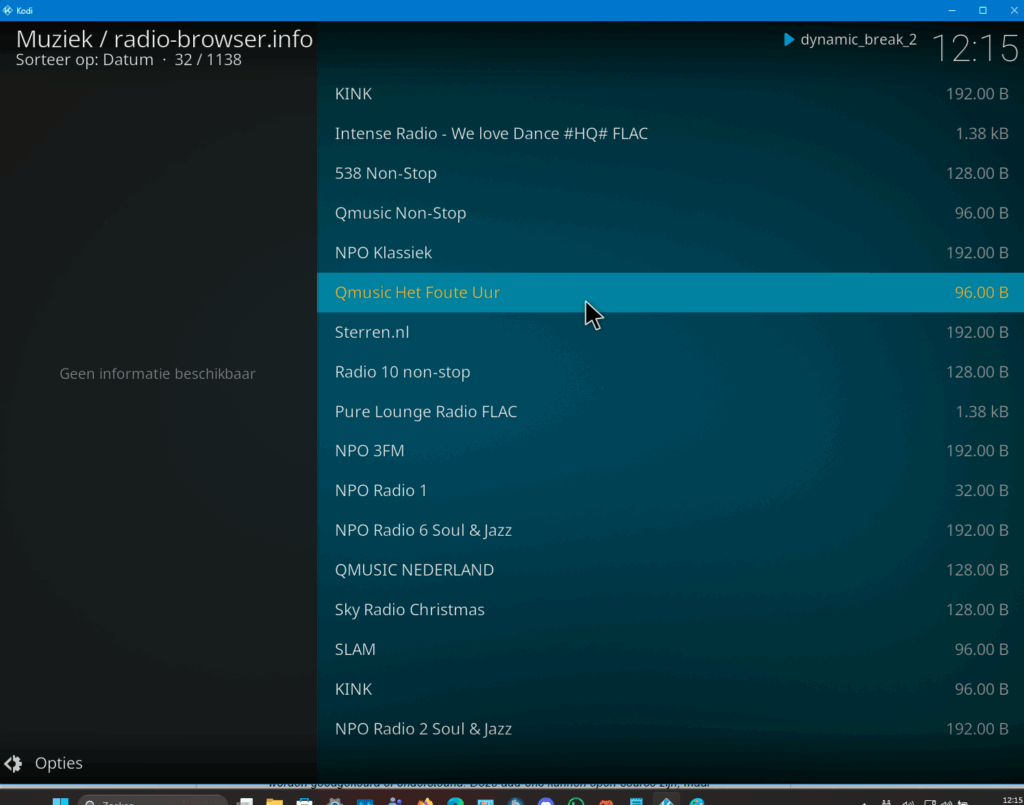The width and height of the screenshot is (1024, 805).
Task: Pick Pure Lounge Radio FLAC
Action: point(426,412)
